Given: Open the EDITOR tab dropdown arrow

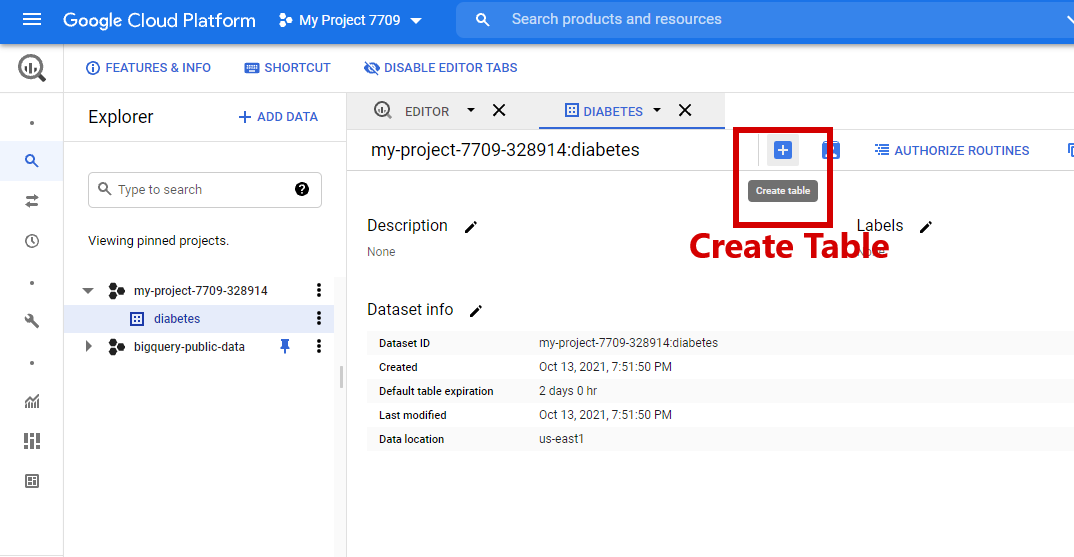Looking at the screenshot, I should (x=471, y=110).
